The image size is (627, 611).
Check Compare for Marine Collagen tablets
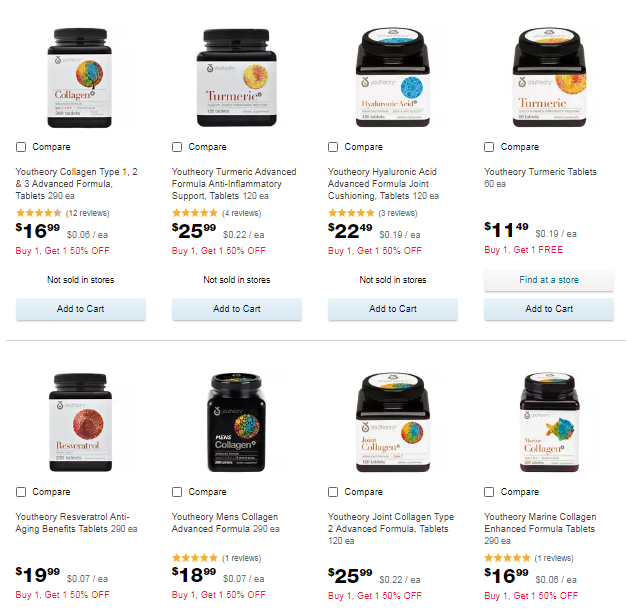click(x=489, y=492)
